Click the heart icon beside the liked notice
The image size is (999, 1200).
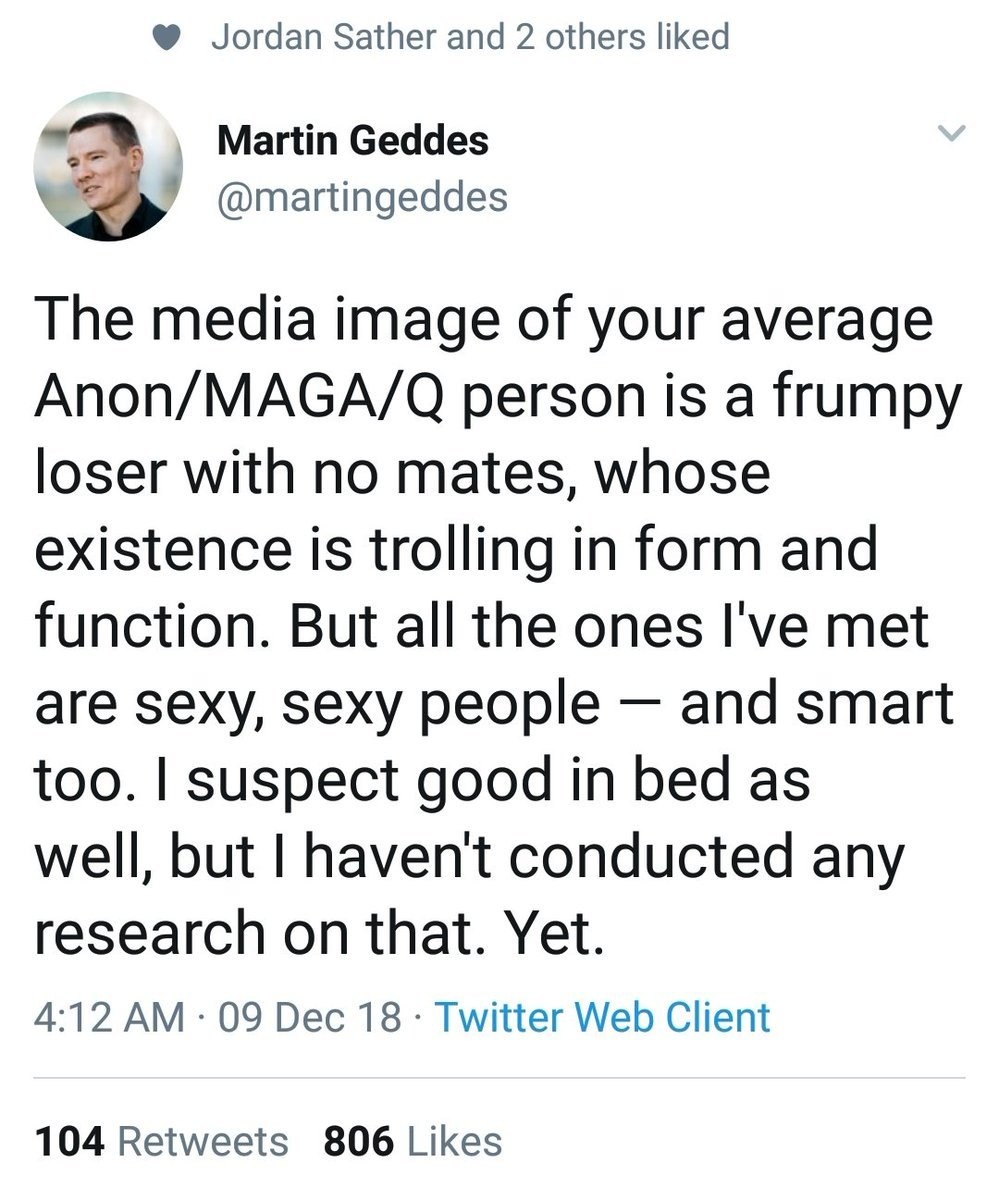[167, 38]
